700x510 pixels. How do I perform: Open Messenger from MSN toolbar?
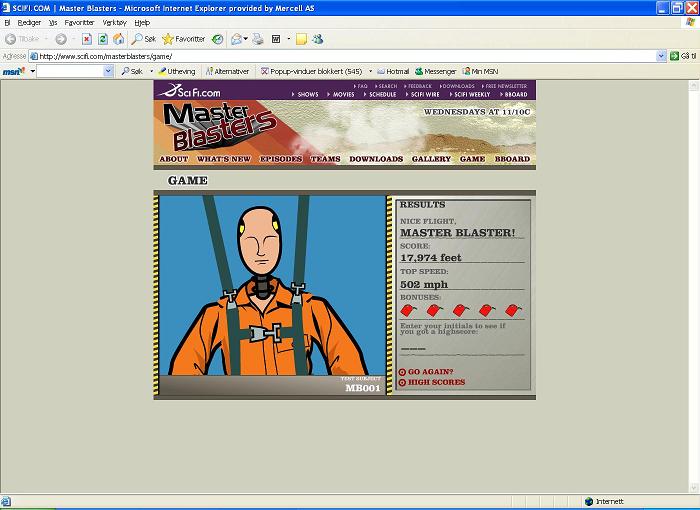pyautogui.click(x=436, y=71)
